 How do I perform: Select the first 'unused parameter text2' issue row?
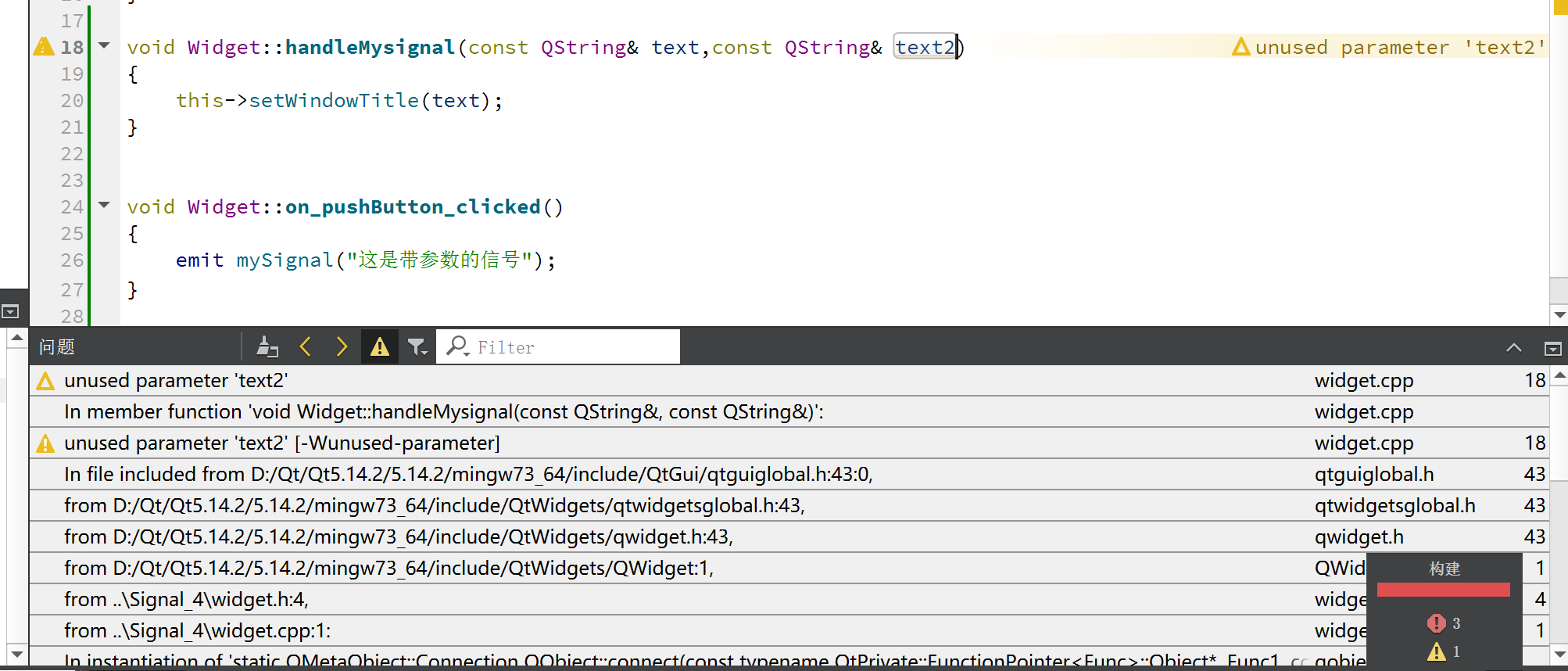(789, 381)
